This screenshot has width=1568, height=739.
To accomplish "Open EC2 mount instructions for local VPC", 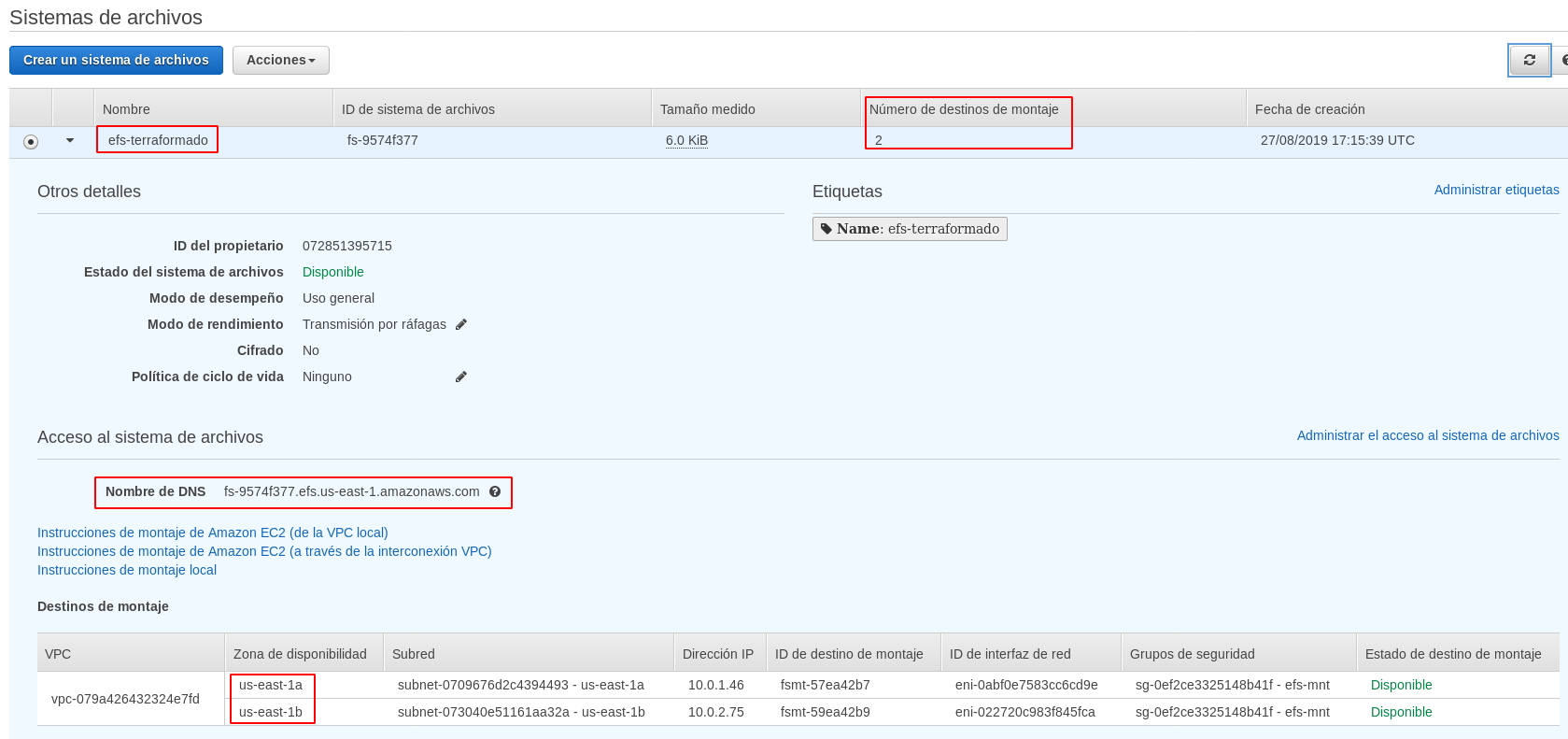I will [212, 533].
